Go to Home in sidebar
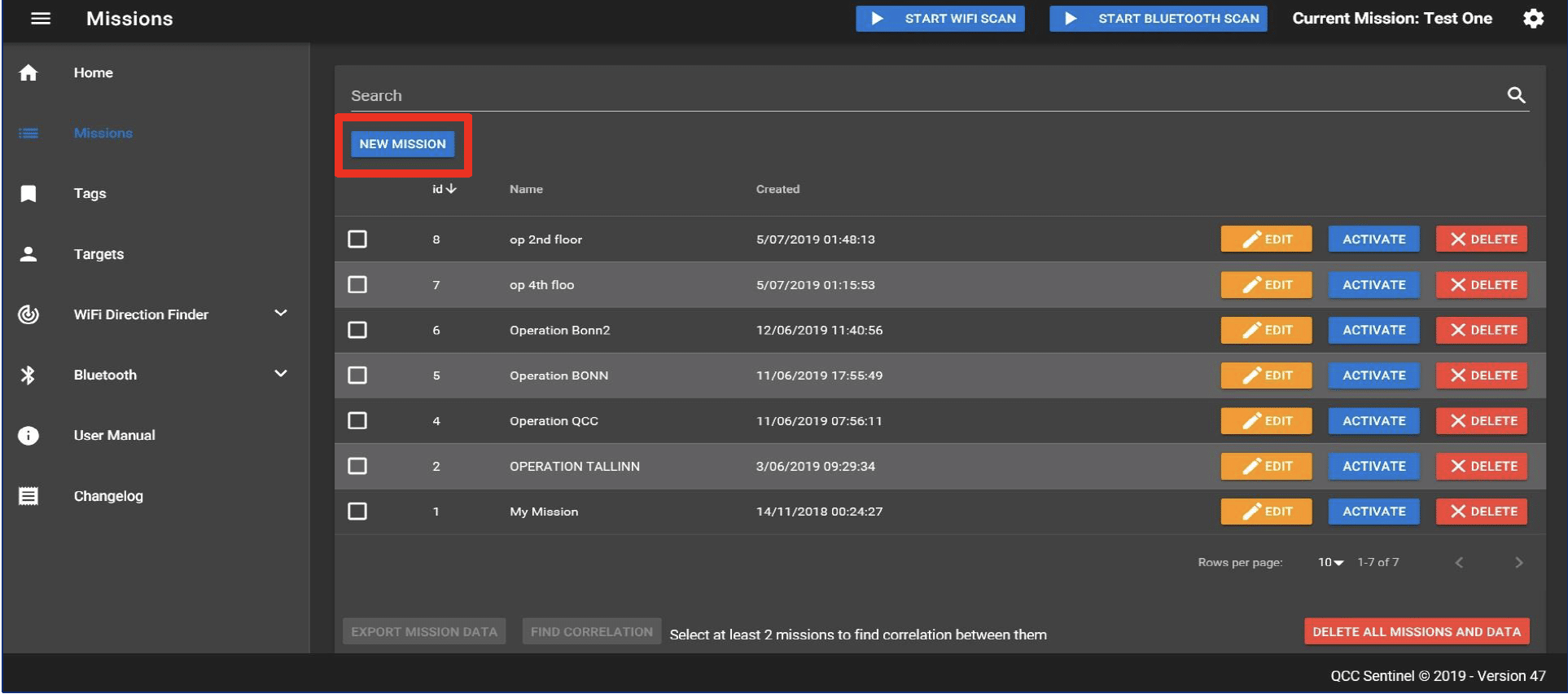1568x694 pixels. (x=94, y=72)
